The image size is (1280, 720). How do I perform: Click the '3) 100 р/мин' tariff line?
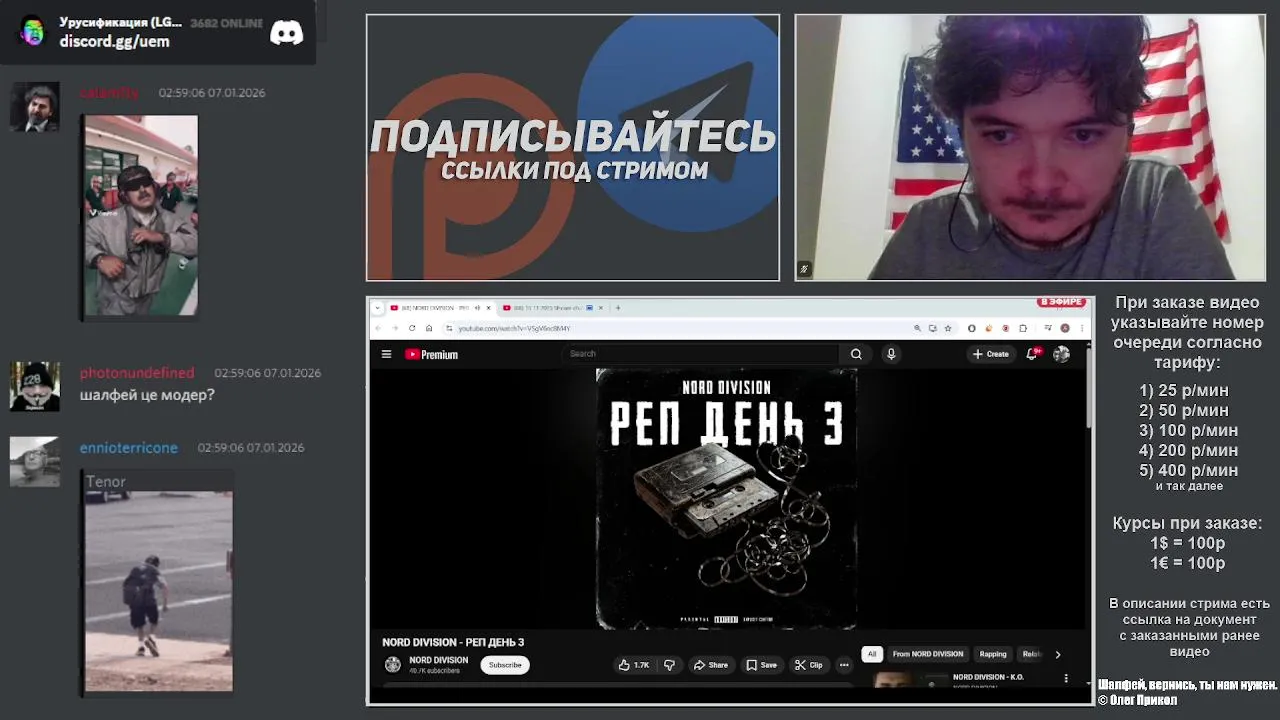[x=1188, y=430]
